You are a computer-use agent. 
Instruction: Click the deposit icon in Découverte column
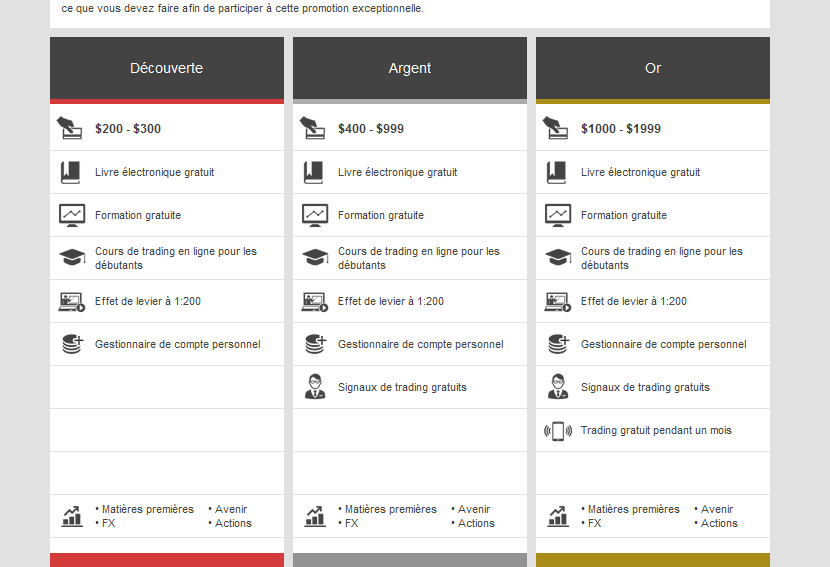point(69,128)
